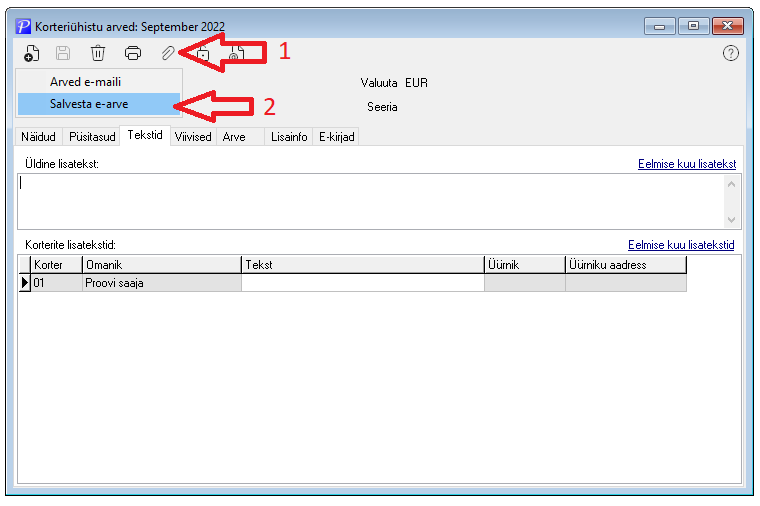Image resolution: width=760 pixels, height=506 pixels.
Task: Click the Üürnik cell in row 01
Action: click(x=524, y=283)
